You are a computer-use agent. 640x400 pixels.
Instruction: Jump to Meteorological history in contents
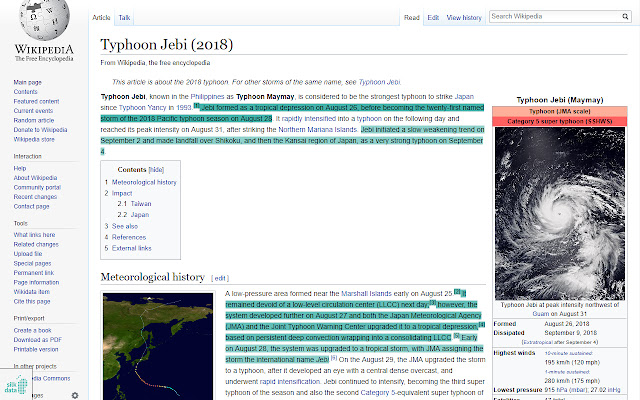click(144, 182)
